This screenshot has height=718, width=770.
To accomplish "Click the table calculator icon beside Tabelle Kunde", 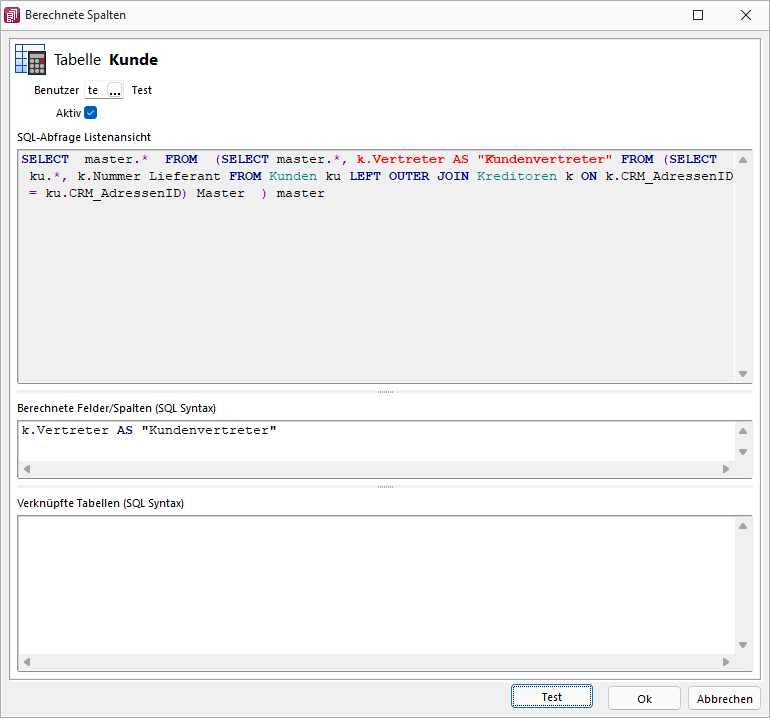I will (30, 60).
